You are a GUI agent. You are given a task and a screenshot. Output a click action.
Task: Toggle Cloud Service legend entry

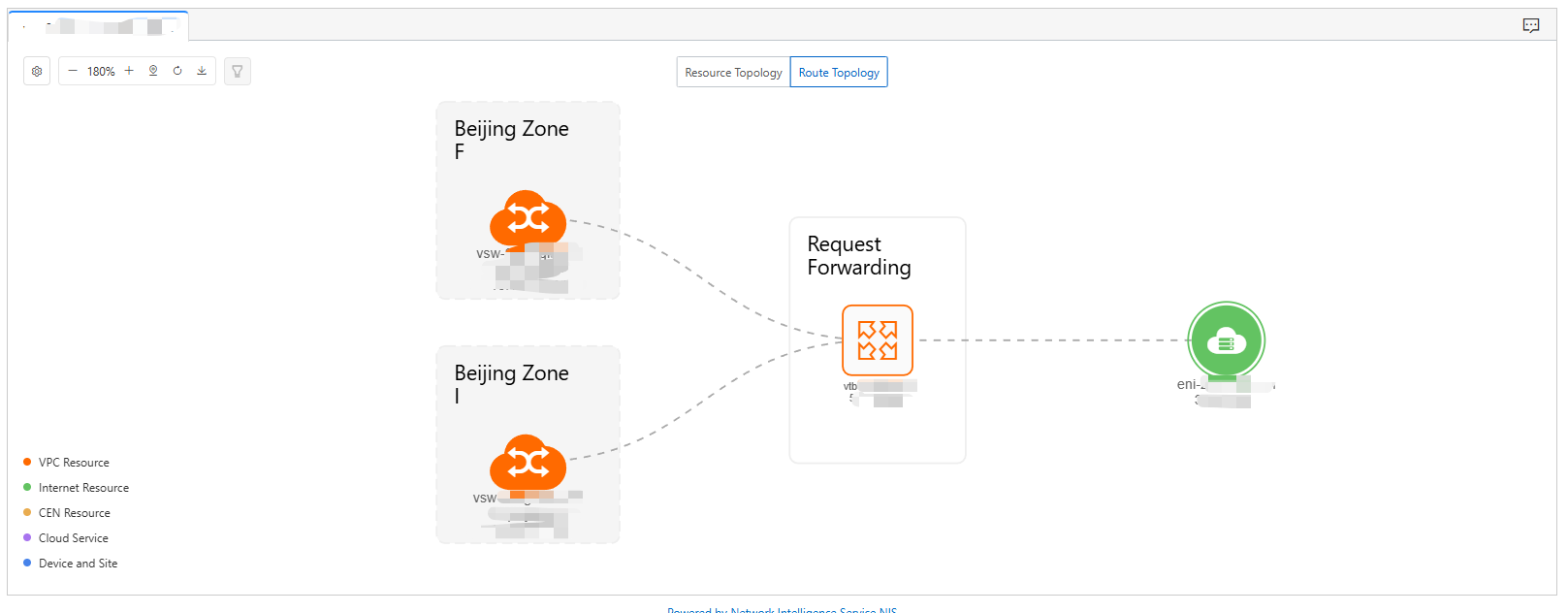click(x=66, y=538)
